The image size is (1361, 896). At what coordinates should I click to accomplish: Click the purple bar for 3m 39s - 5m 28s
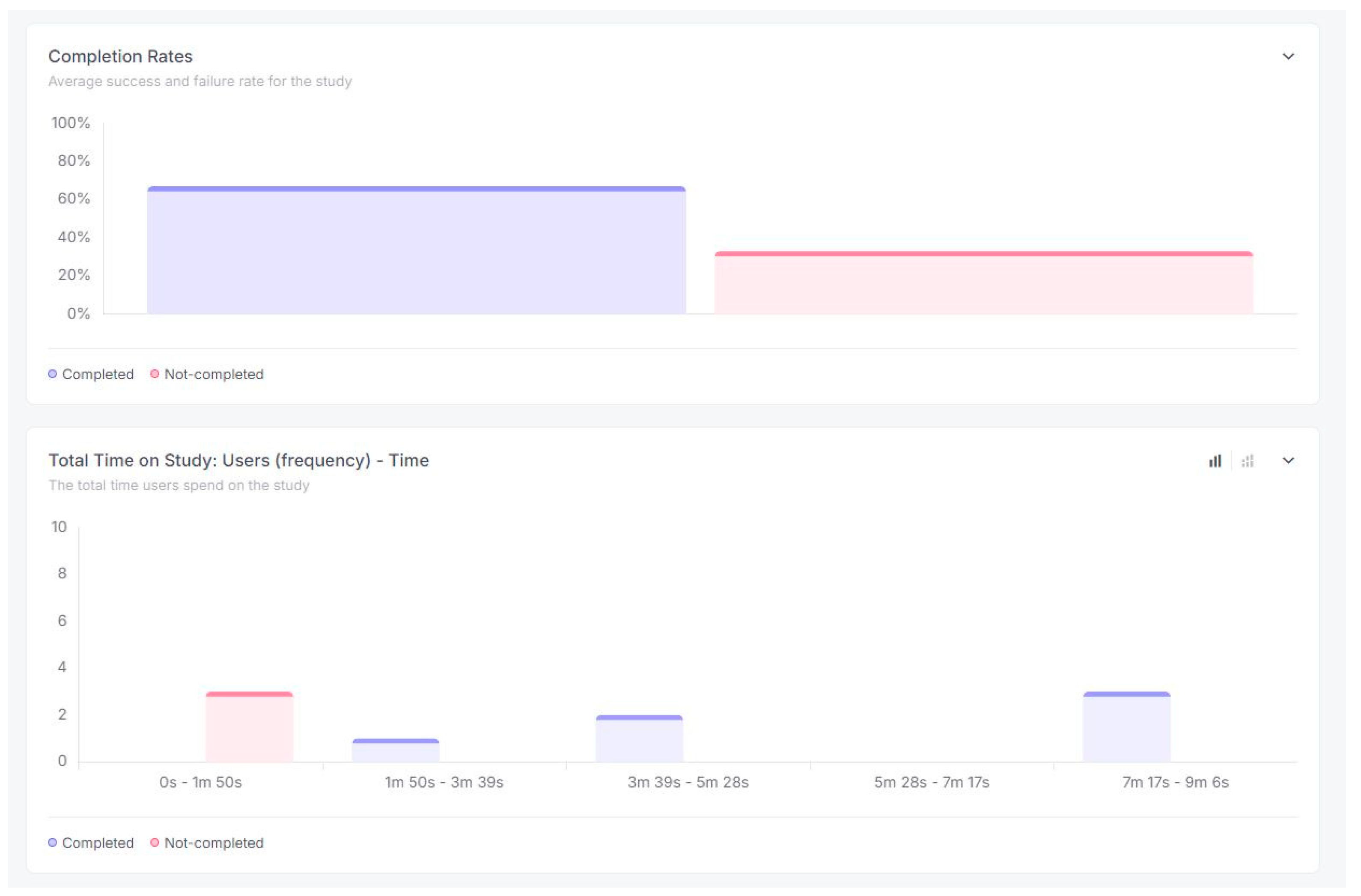(x=639, y=739)
